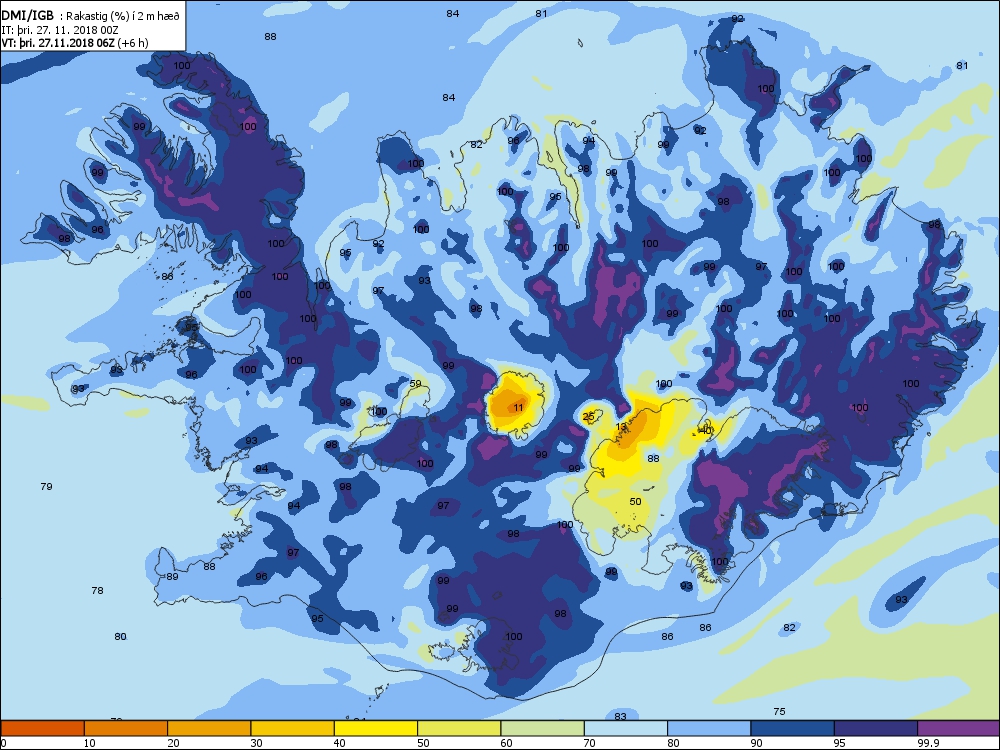Click the legend tick label '70'
Viewport: 1000px width, 750px height.
point(590,743)
